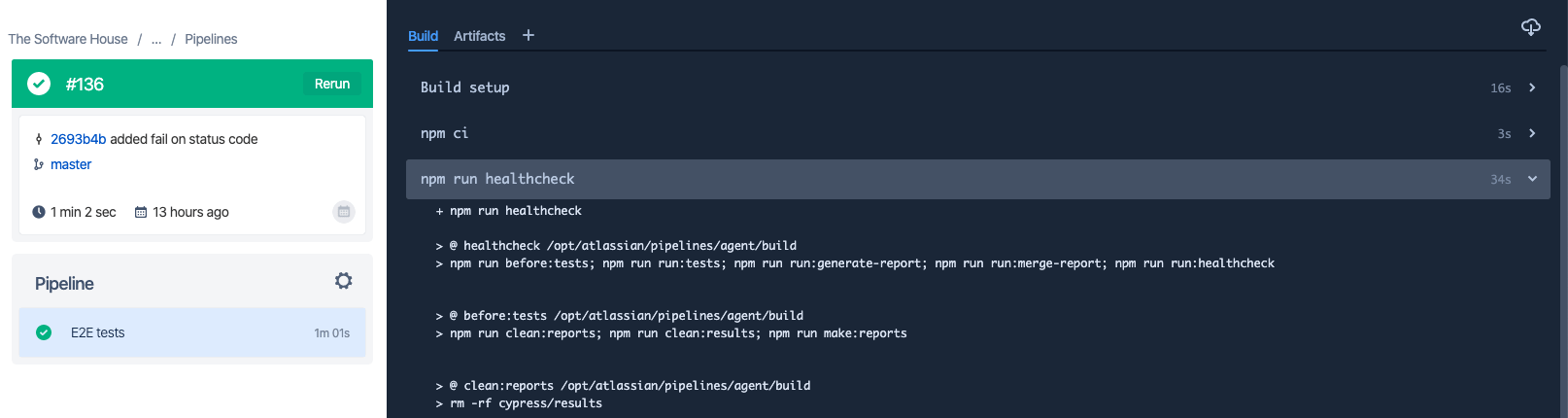Select the E2E tests pipeline step
This screenshot has width=1568, height=418.
(192, 332)
